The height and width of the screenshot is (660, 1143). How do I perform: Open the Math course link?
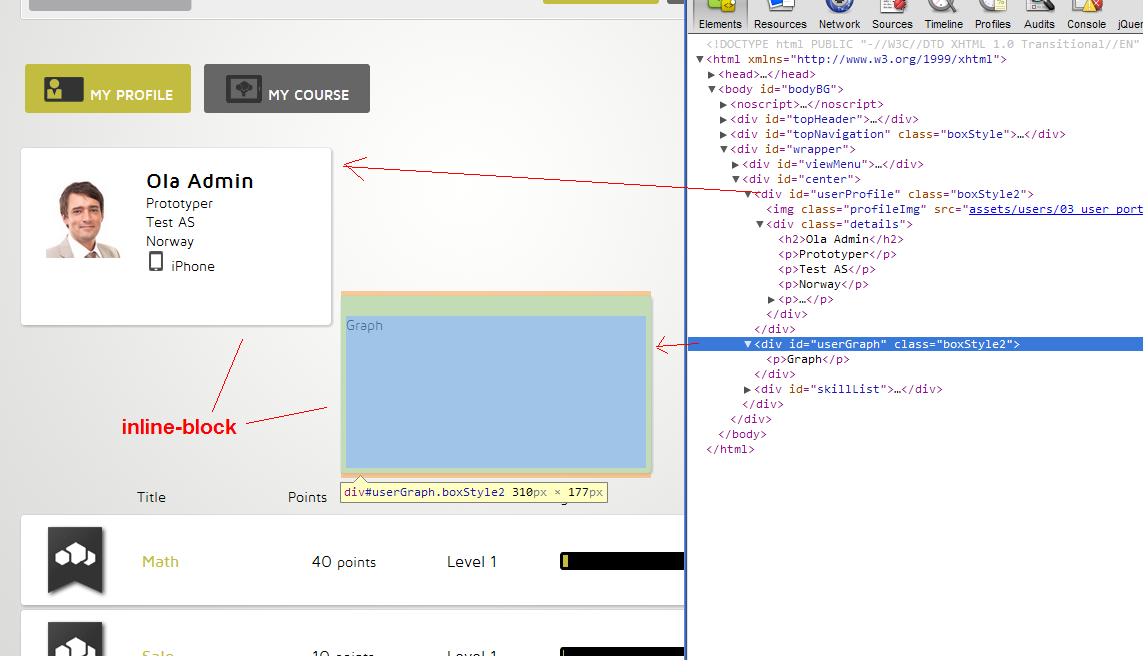pos(160,562)
